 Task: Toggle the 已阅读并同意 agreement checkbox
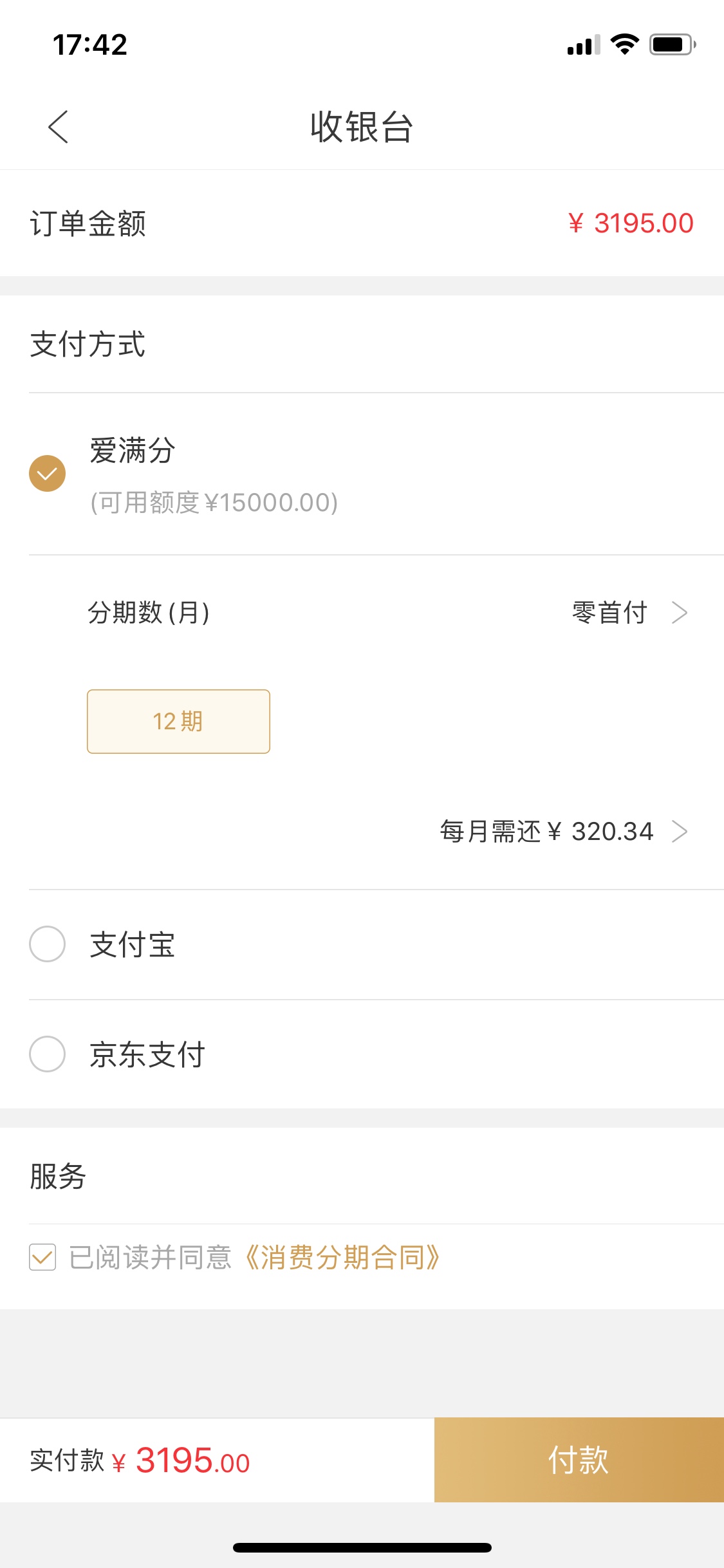click(42, 1257)
